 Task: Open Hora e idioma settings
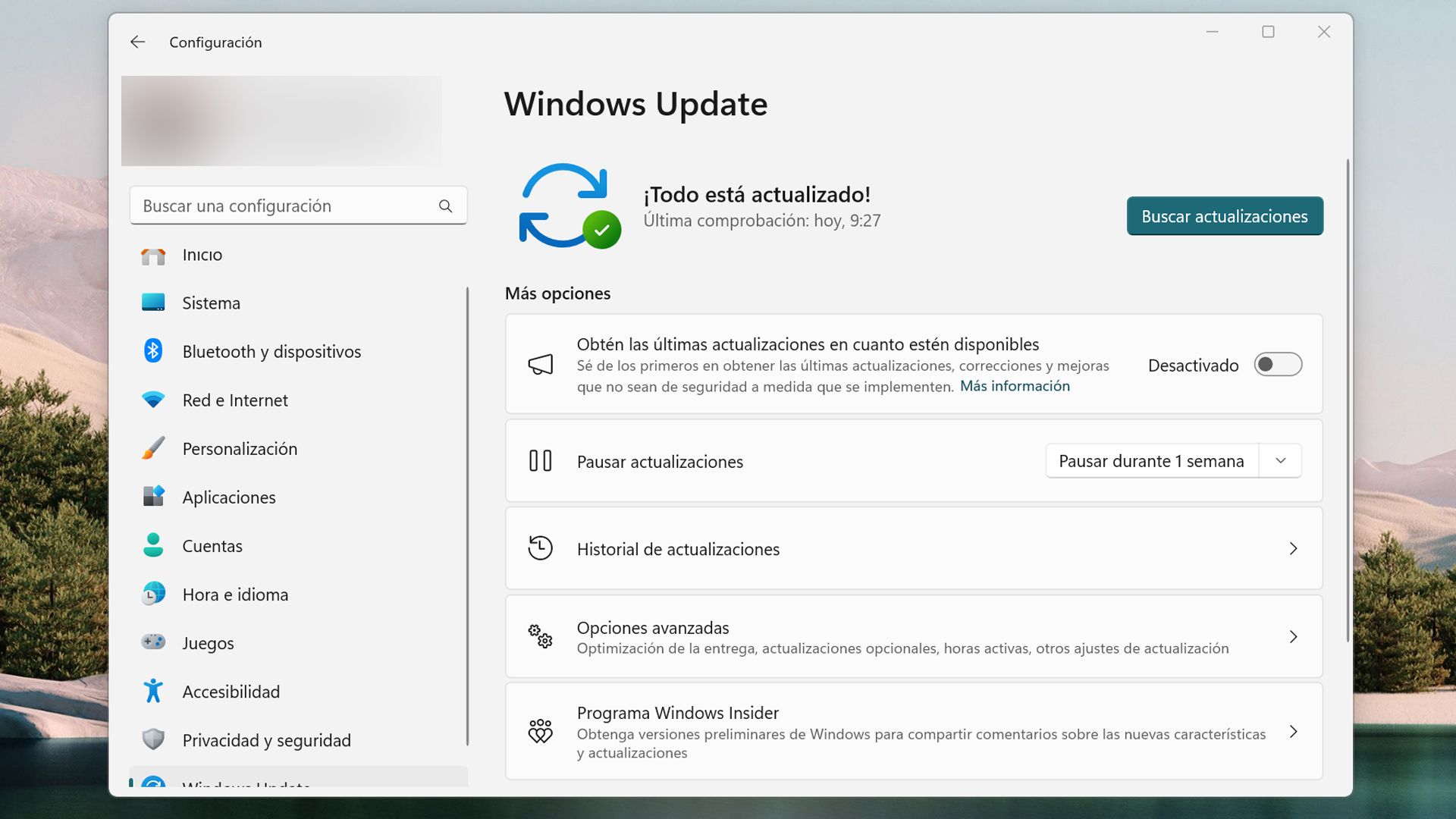pyautogui.click(x=297, y=595)
